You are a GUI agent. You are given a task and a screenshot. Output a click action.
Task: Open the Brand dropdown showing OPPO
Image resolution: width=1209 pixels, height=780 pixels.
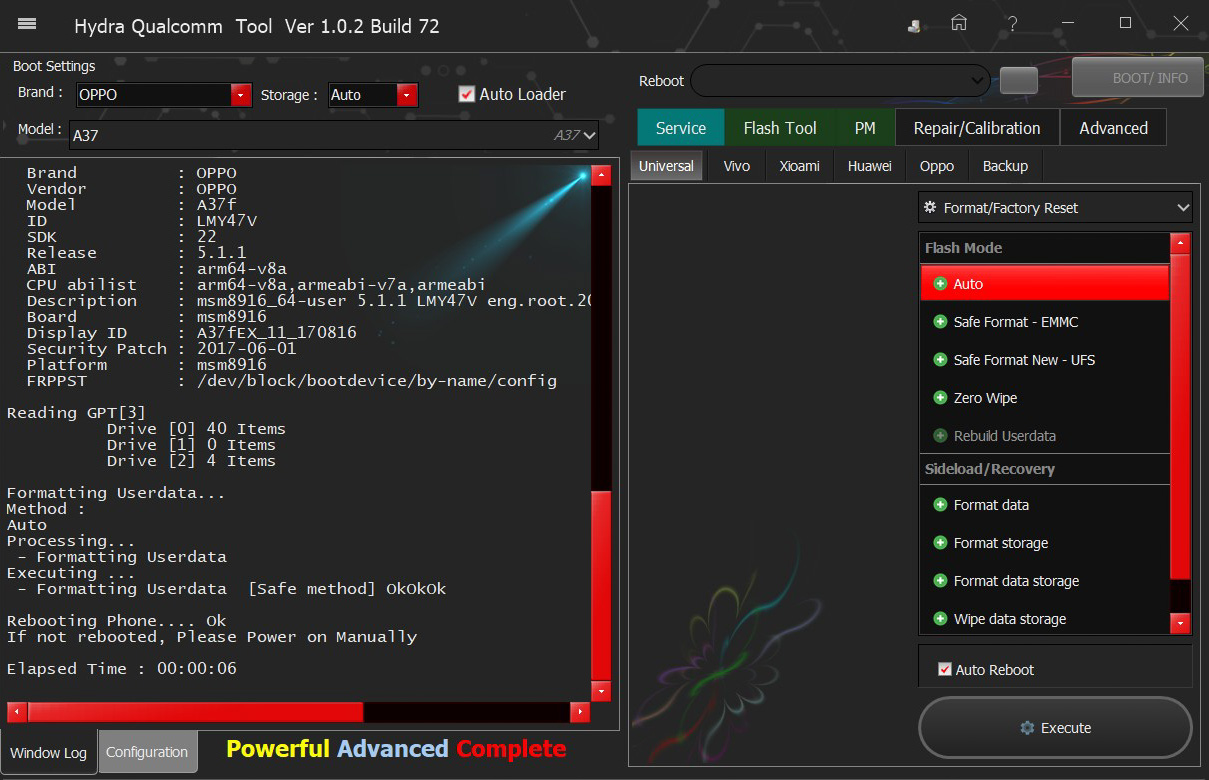240,95
